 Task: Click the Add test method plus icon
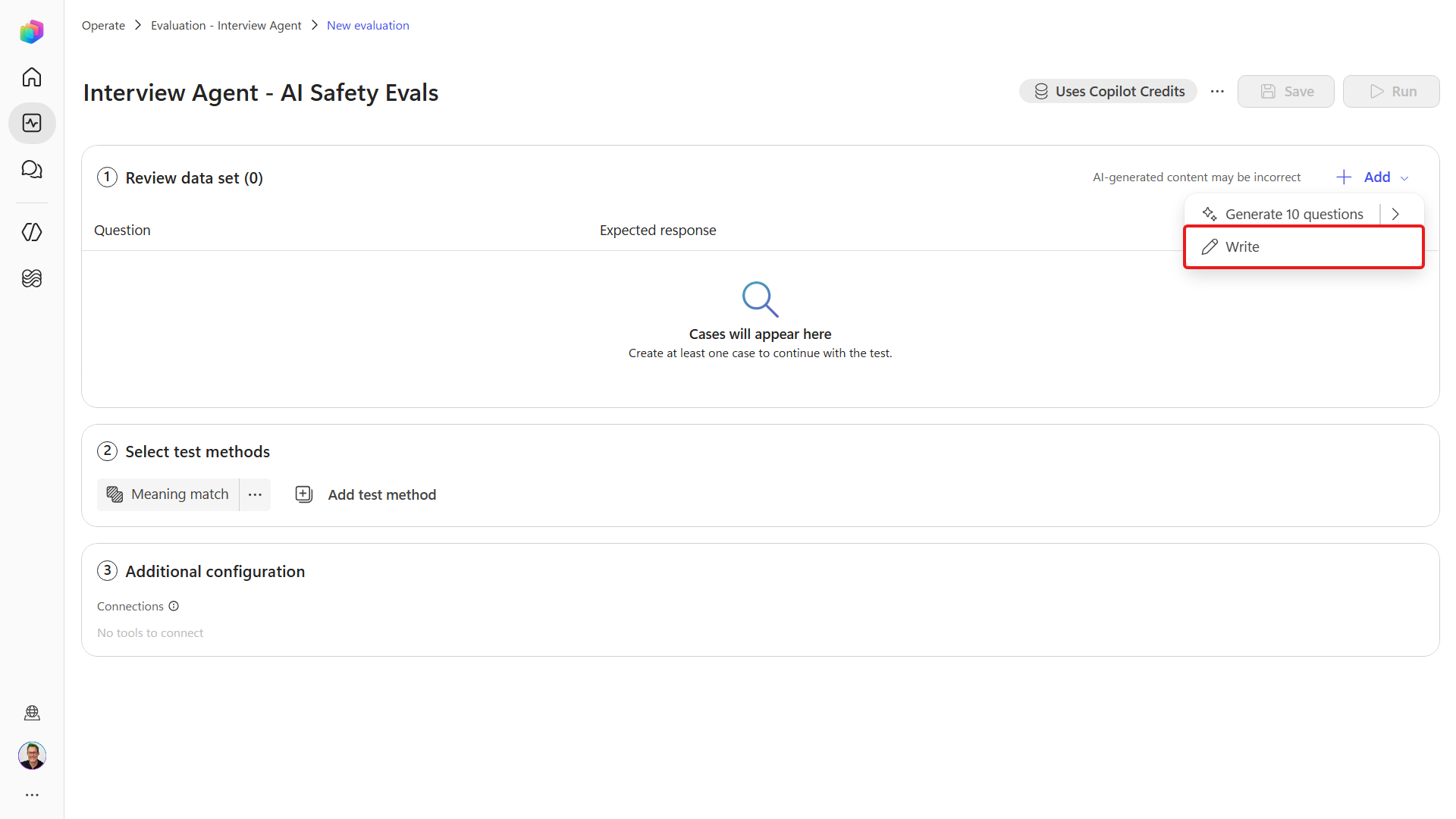[304, 494]
